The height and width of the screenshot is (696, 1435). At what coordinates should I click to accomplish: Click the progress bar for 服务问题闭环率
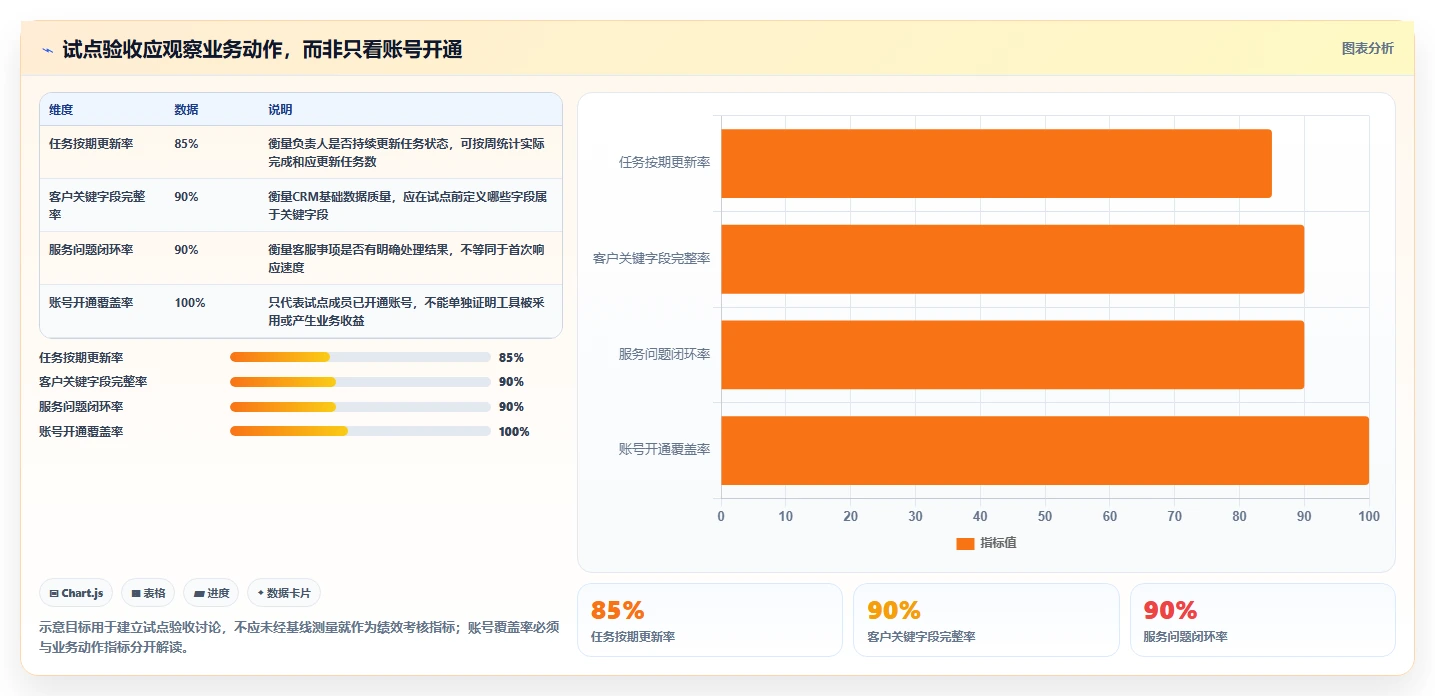[x=360, y=407]
